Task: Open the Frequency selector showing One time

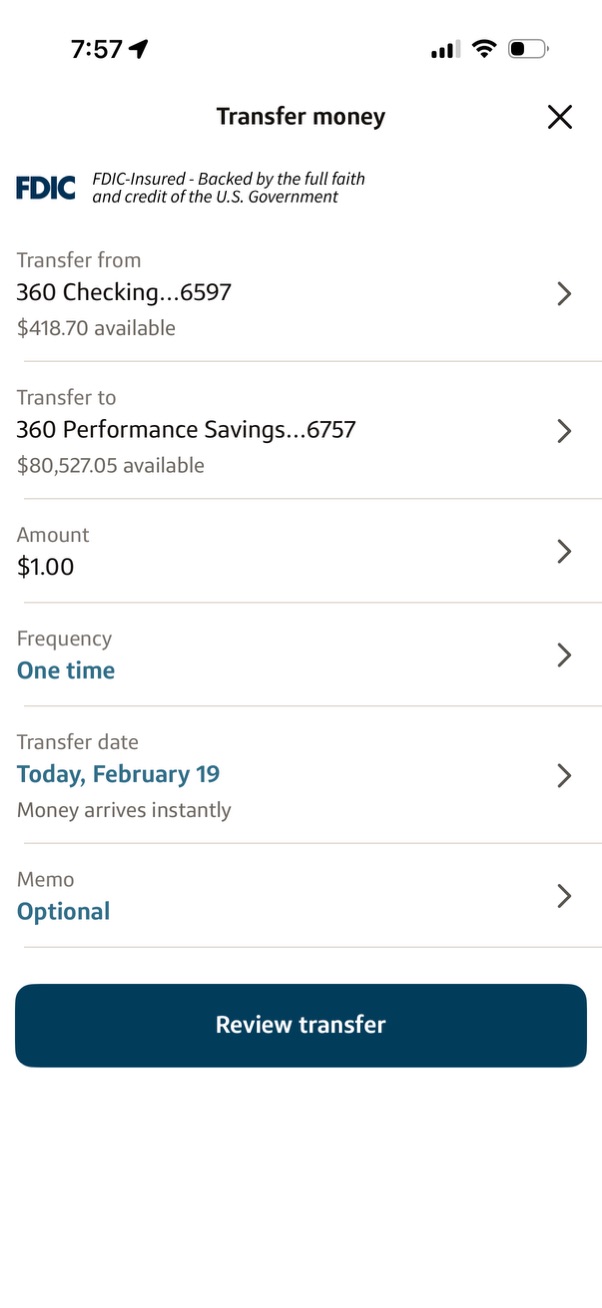Action: pos(564,655)
